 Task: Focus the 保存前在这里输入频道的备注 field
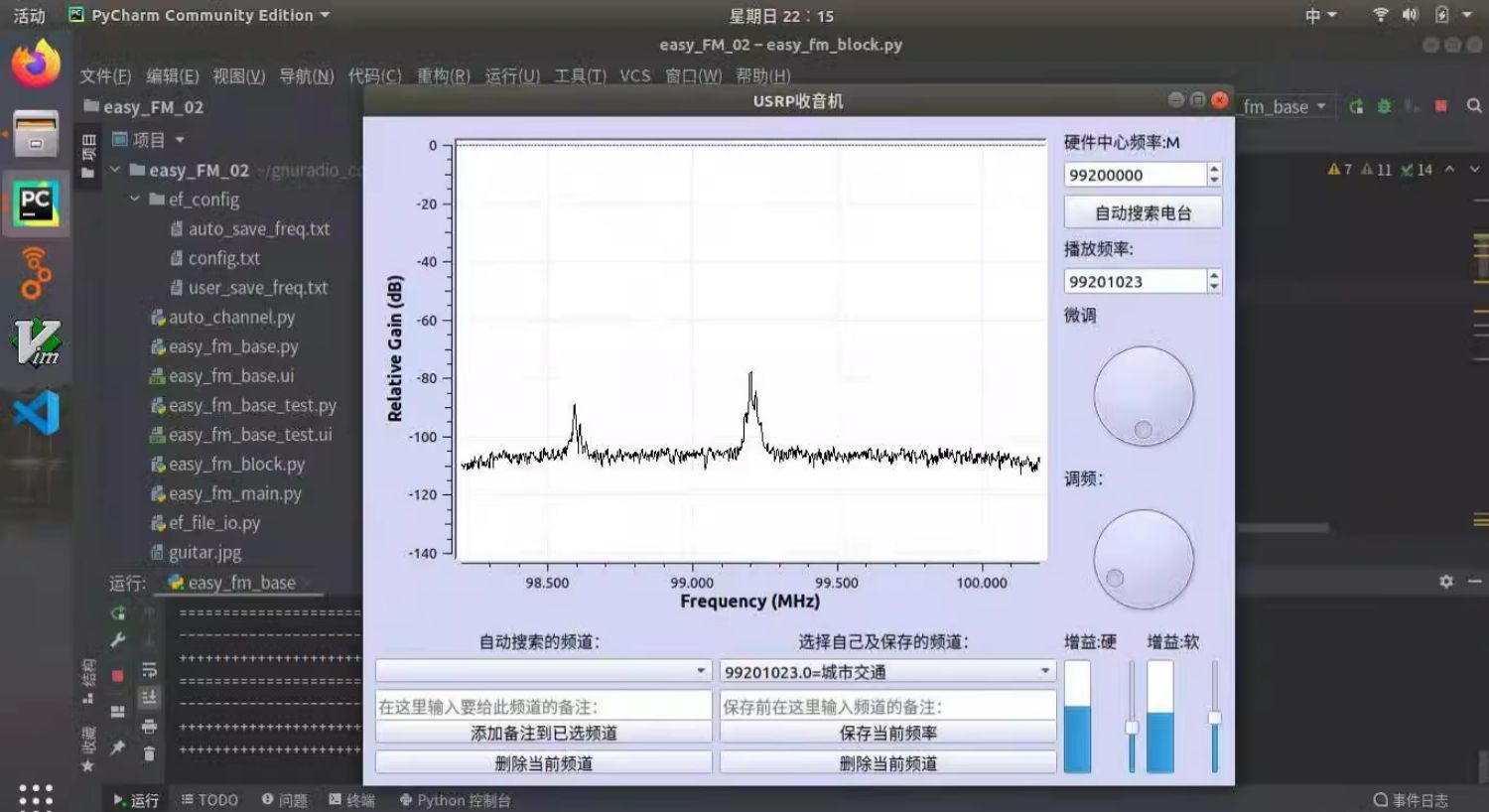[887, 706]
